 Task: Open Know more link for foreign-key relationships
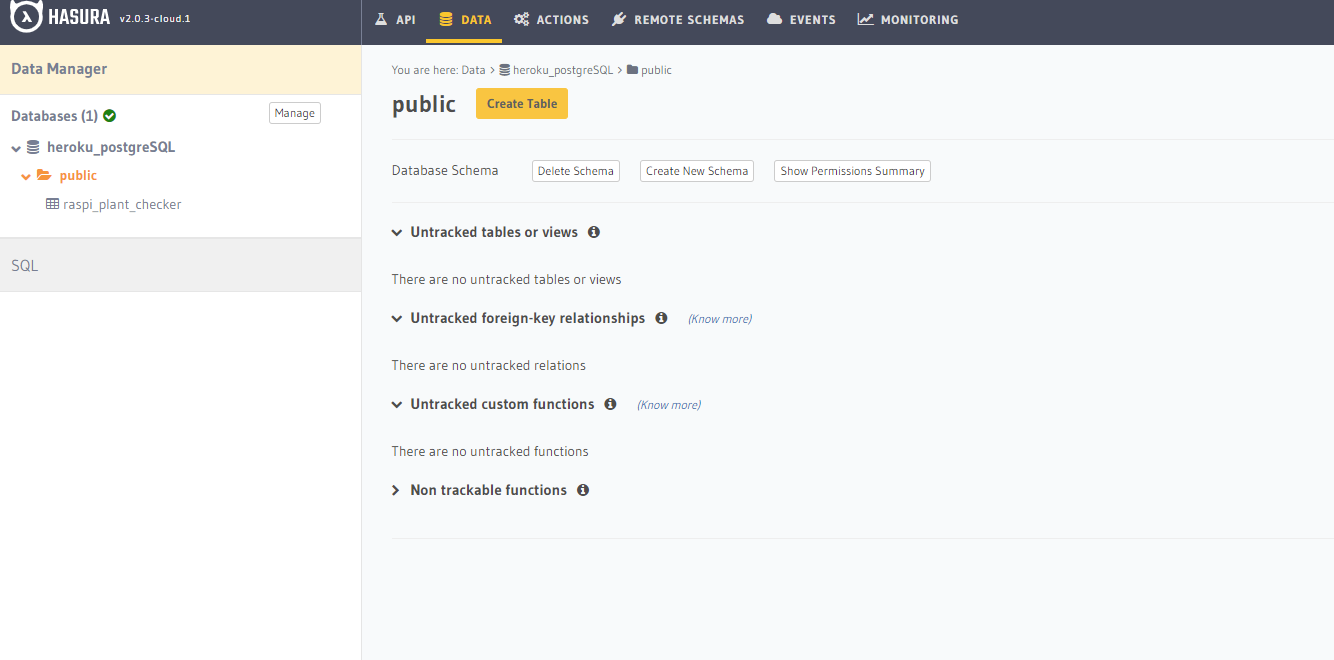tap(719, 319)
